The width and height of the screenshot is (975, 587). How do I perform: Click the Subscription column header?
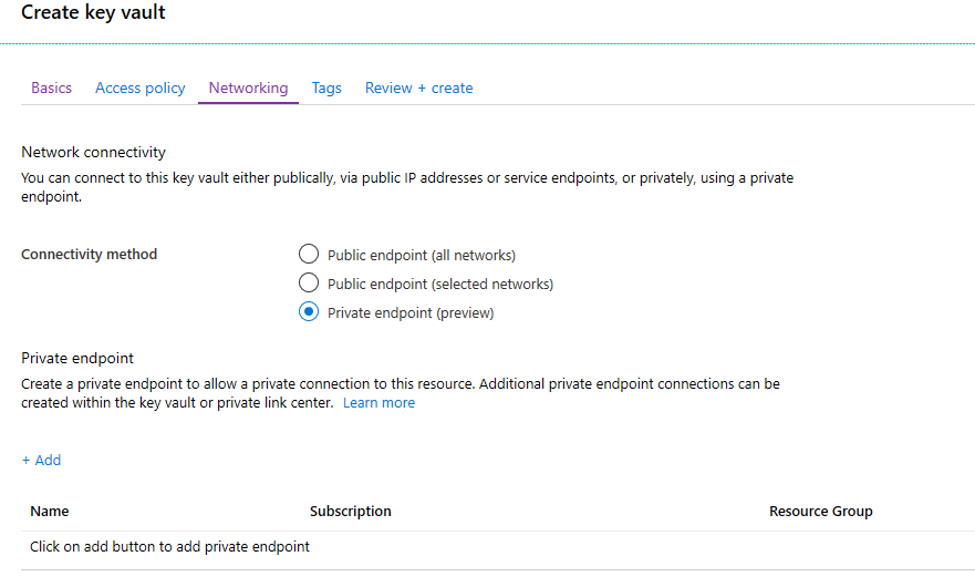[350, 511]
